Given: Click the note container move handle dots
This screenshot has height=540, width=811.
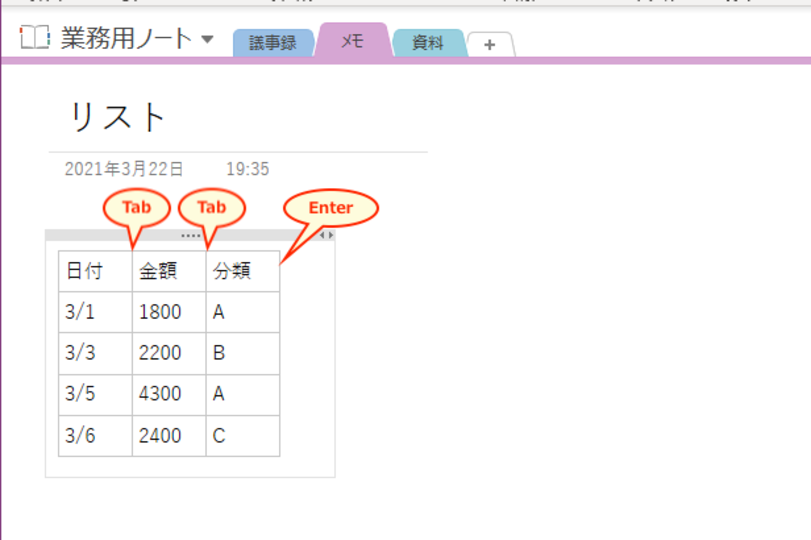Looking at the screenshot, I should (x=190, y=235).
